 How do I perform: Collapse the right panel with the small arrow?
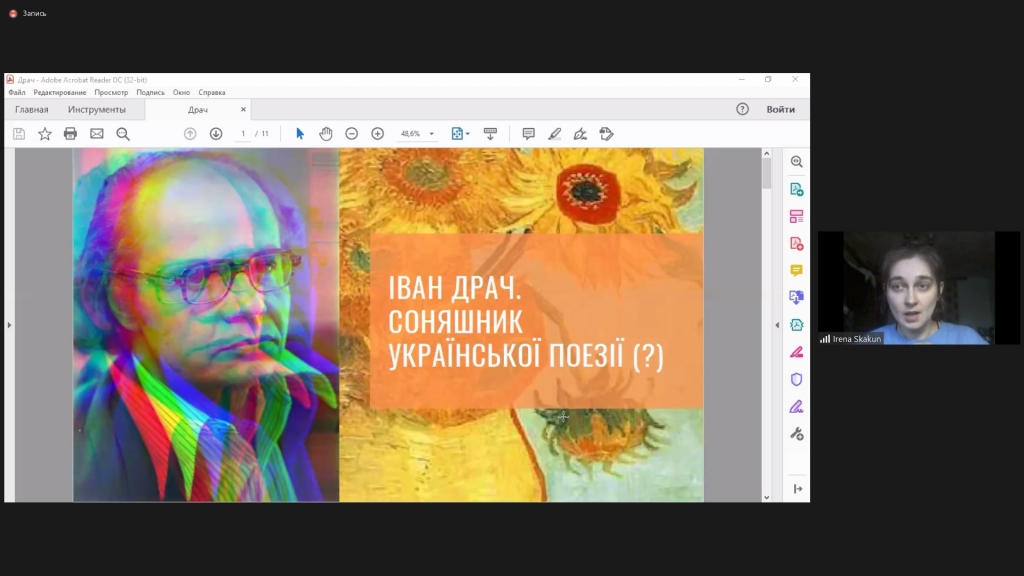777,325
